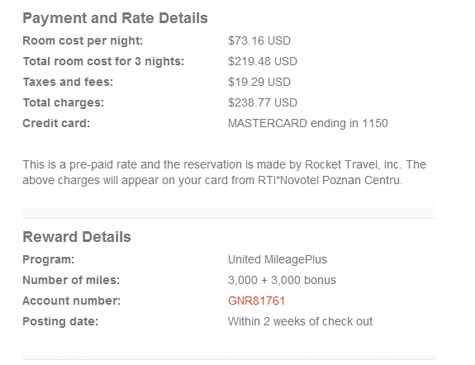Click the Total room cost for 3 nights label

click(x=103, y=61)
